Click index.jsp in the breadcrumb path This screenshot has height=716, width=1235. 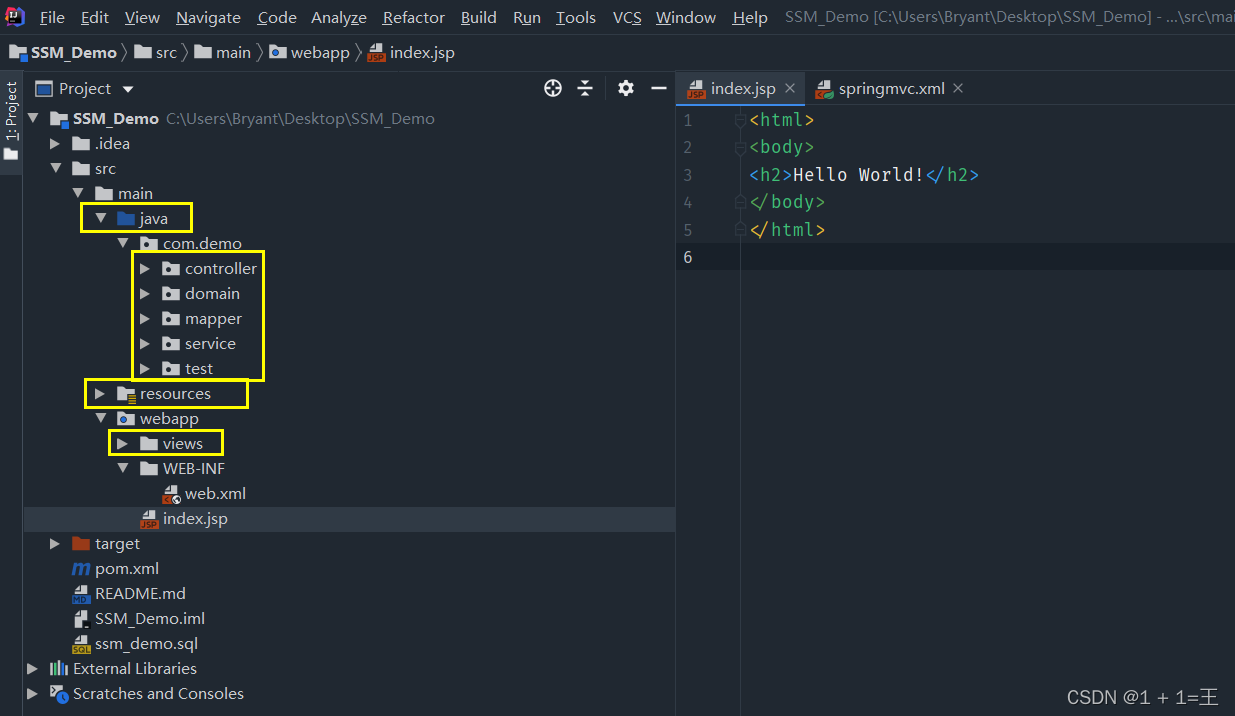(x=411, y=53)
